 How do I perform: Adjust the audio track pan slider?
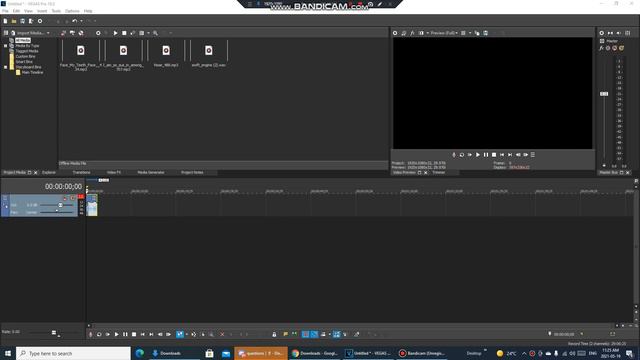[57, 212]
